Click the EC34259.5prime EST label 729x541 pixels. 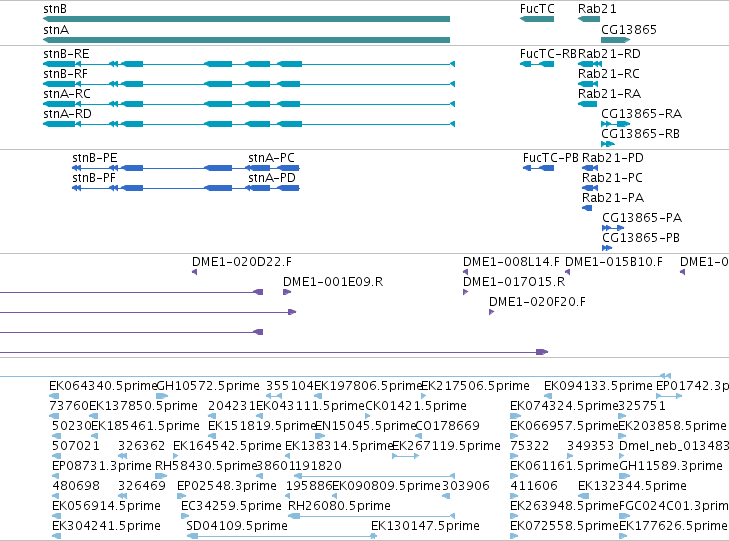tap(232, 506)
